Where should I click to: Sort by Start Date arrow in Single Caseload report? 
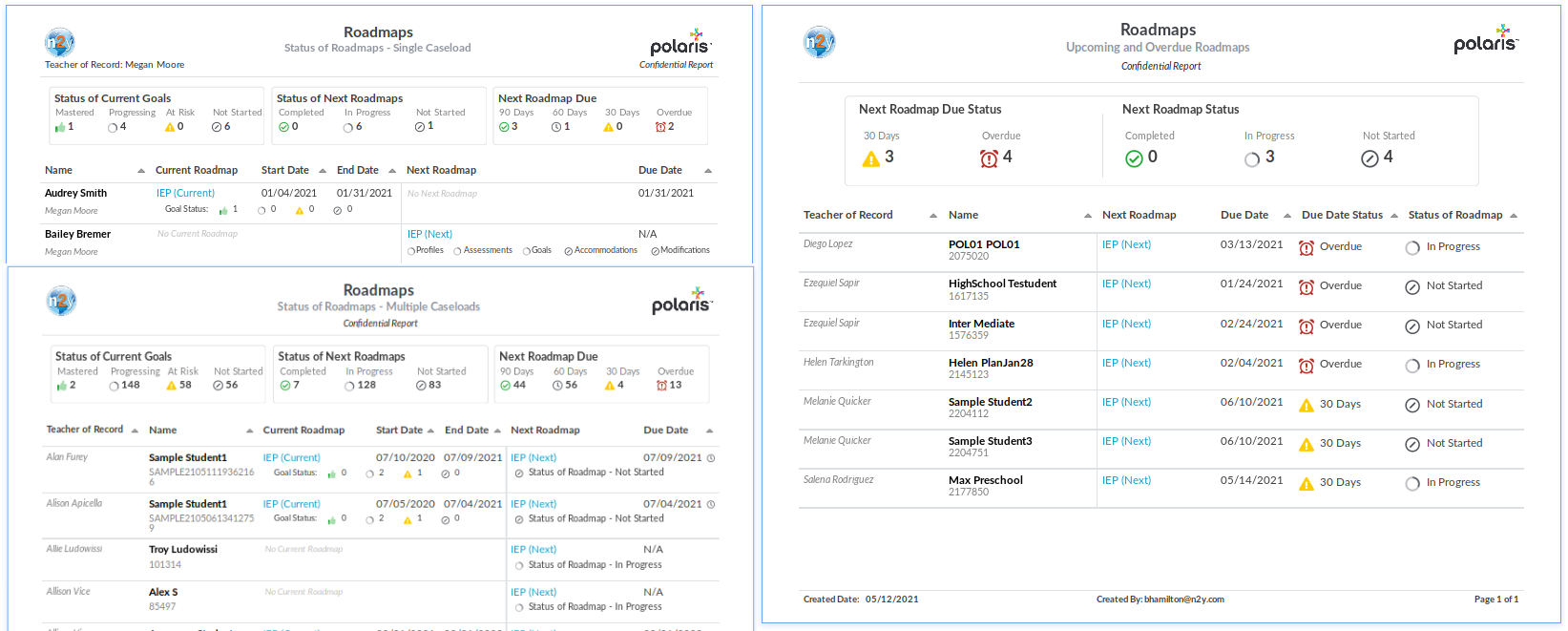pyautogui.click(x=323, y=171)
